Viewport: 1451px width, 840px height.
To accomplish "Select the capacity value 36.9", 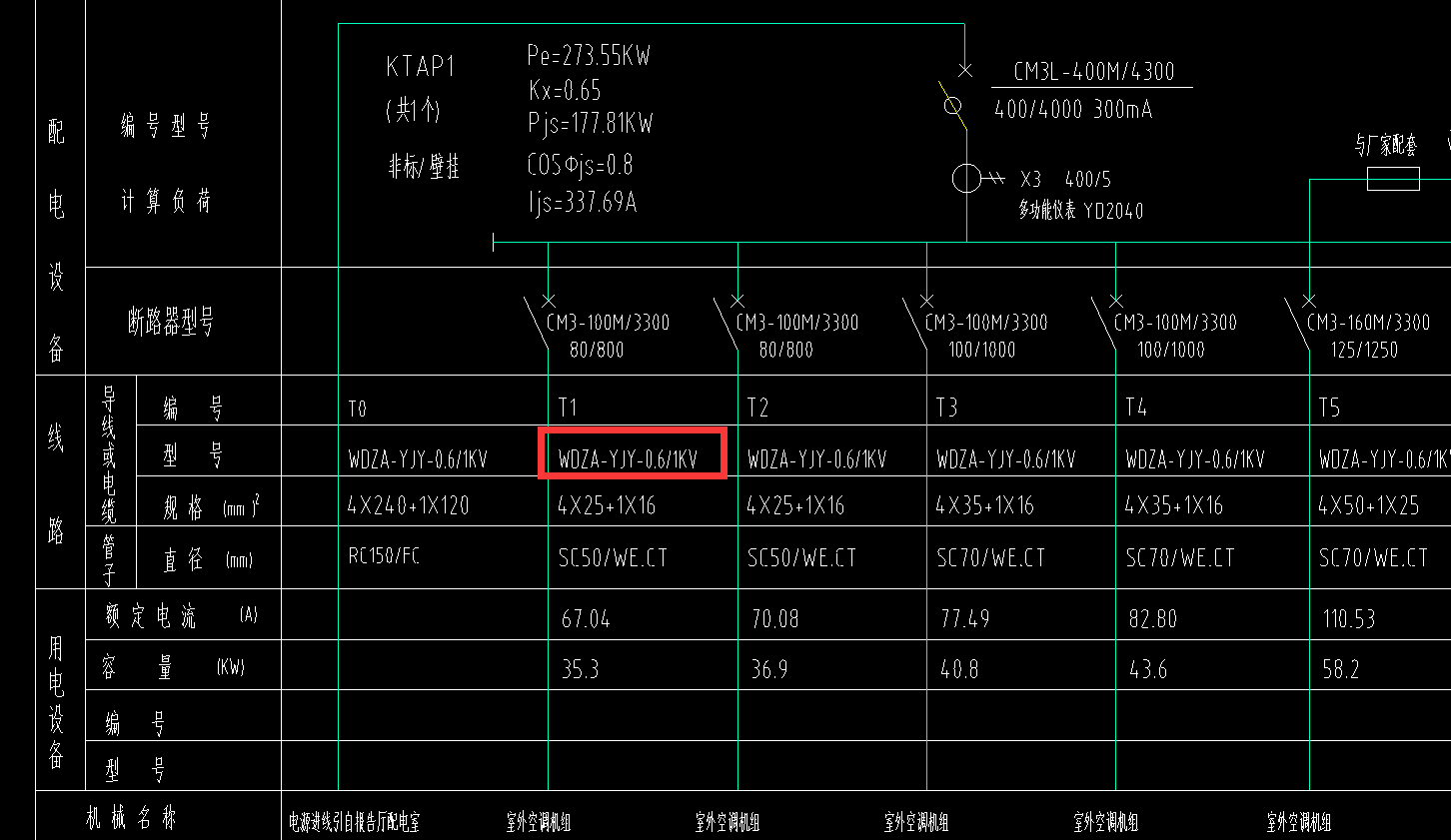I will coord(769,669).
